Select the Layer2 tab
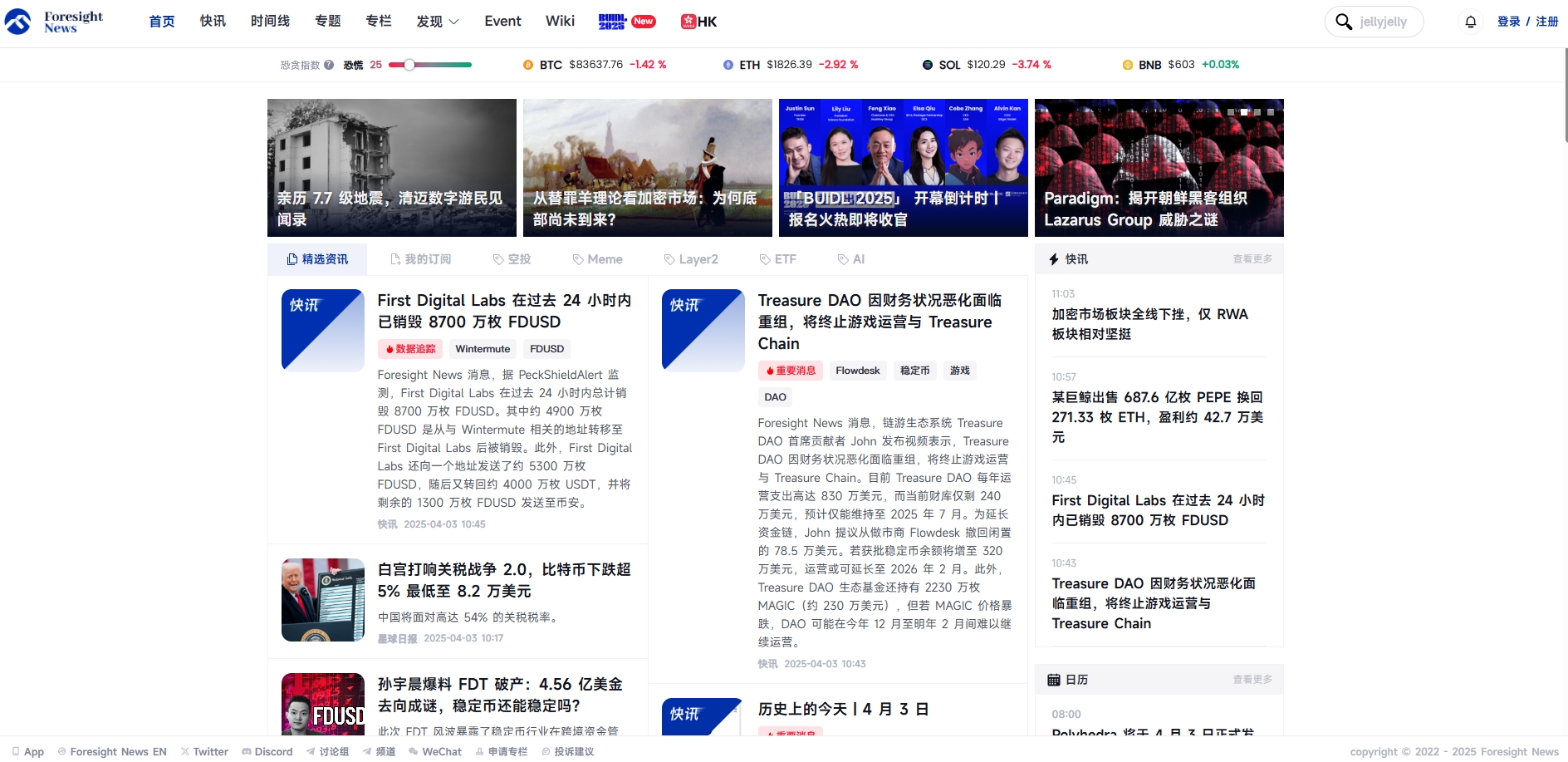 pos(691,259)
